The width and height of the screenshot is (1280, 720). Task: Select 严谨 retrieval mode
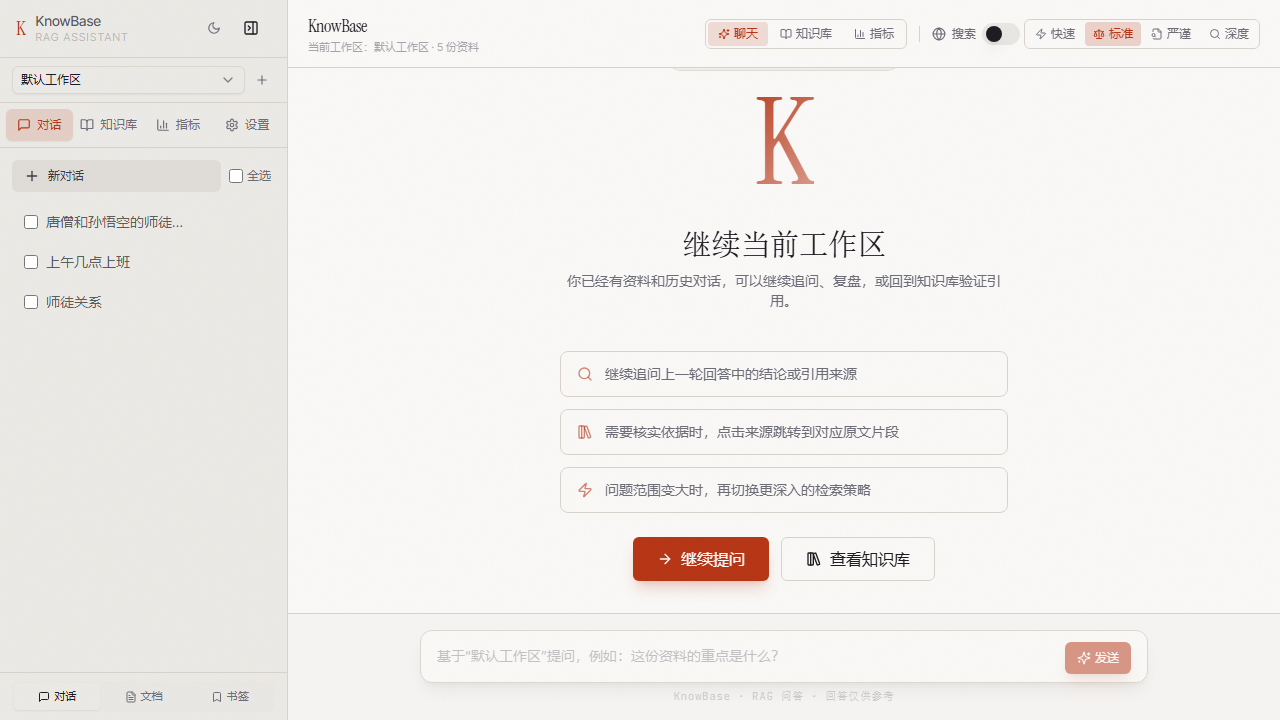tap(1171, 34)
